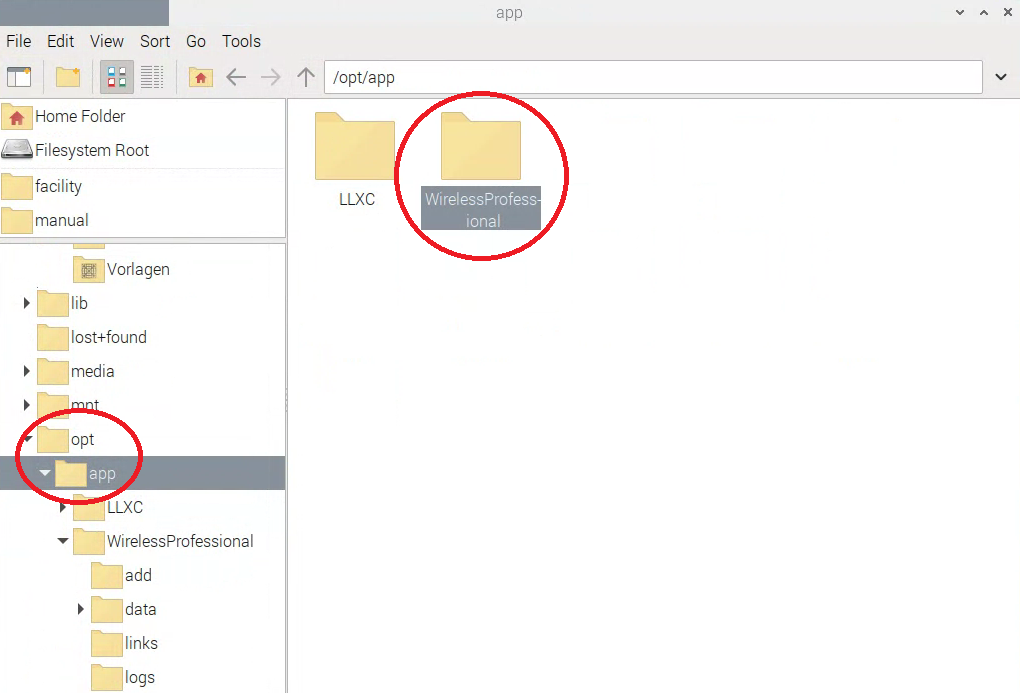Select the LLXC folder icon in main pane
The width and height of the screenshot is (1020, 693).
(x=355, y=147)
